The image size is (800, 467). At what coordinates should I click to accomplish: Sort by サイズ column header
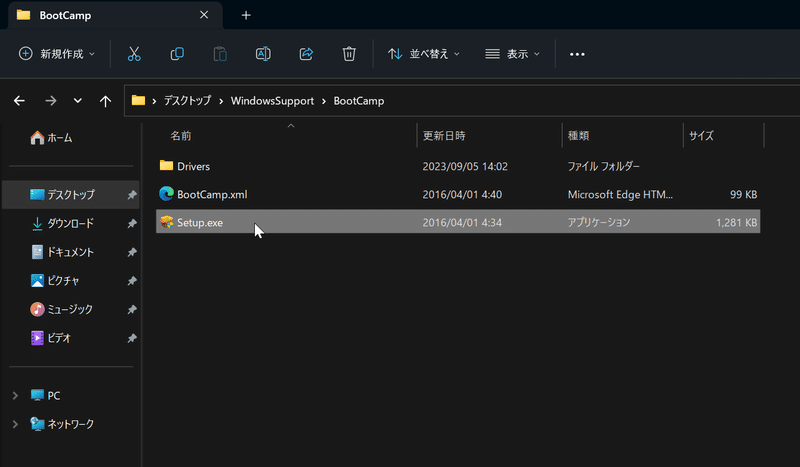701,136
